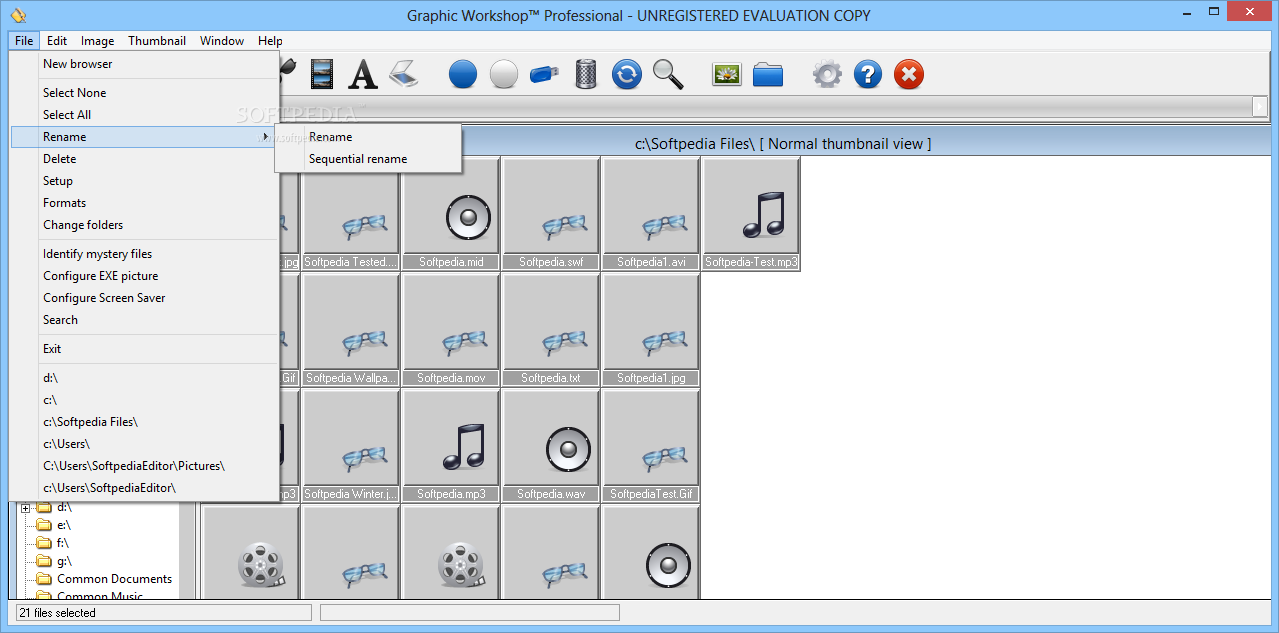Click the scanner icon in the toolbar

[403, 74]
